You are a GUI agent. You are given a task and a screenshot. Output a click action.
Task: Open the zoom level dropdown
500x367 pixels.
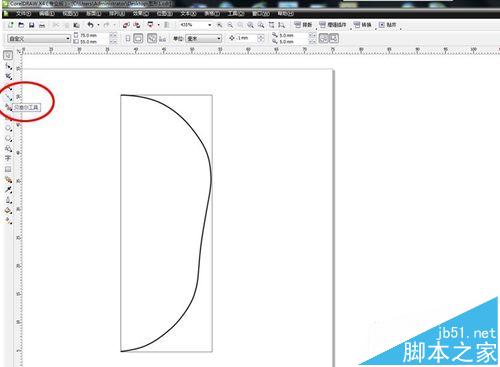point(210,25)
